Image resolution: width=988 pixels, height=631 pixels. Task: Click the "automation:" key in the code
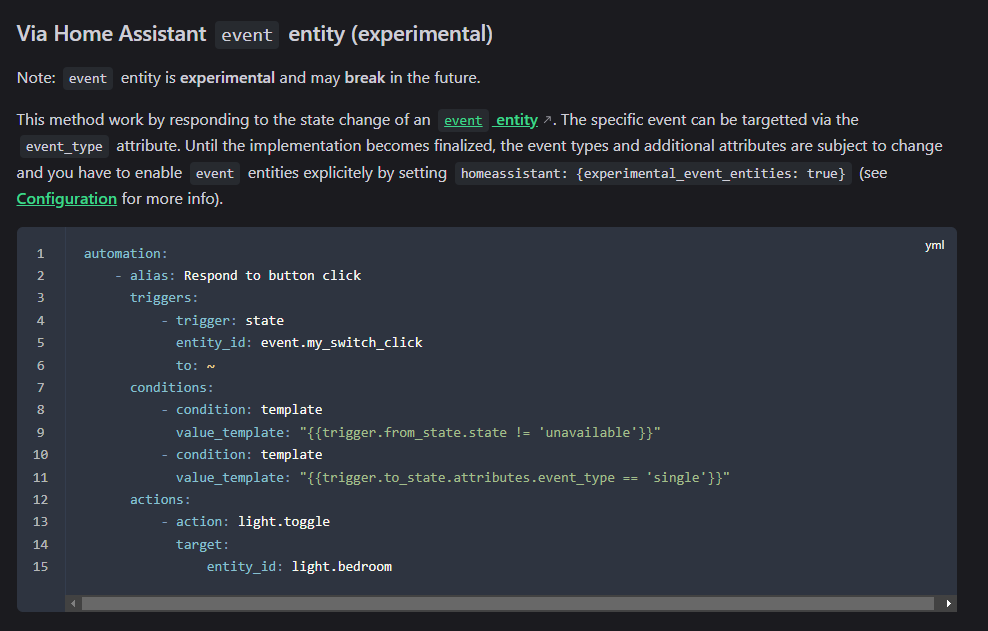[x=126, y=253]
